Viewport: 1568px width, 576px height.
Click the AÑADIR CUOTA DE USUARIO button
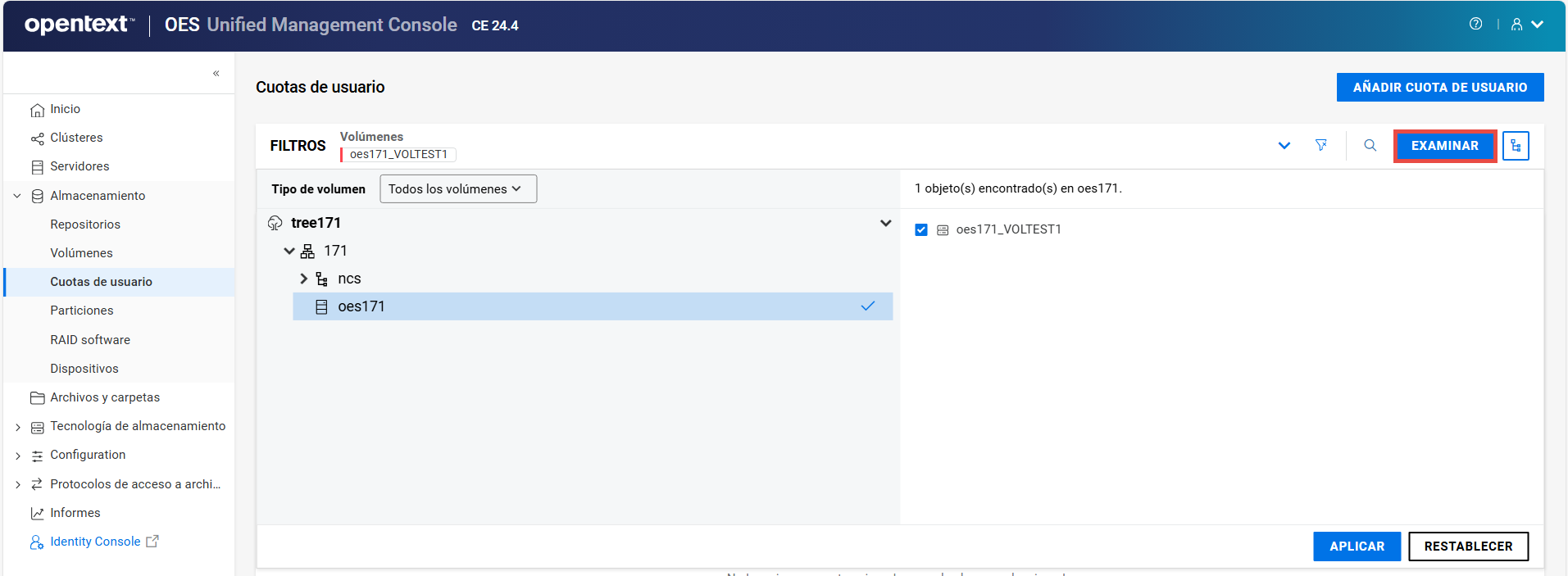click(x=1439, y=88)
